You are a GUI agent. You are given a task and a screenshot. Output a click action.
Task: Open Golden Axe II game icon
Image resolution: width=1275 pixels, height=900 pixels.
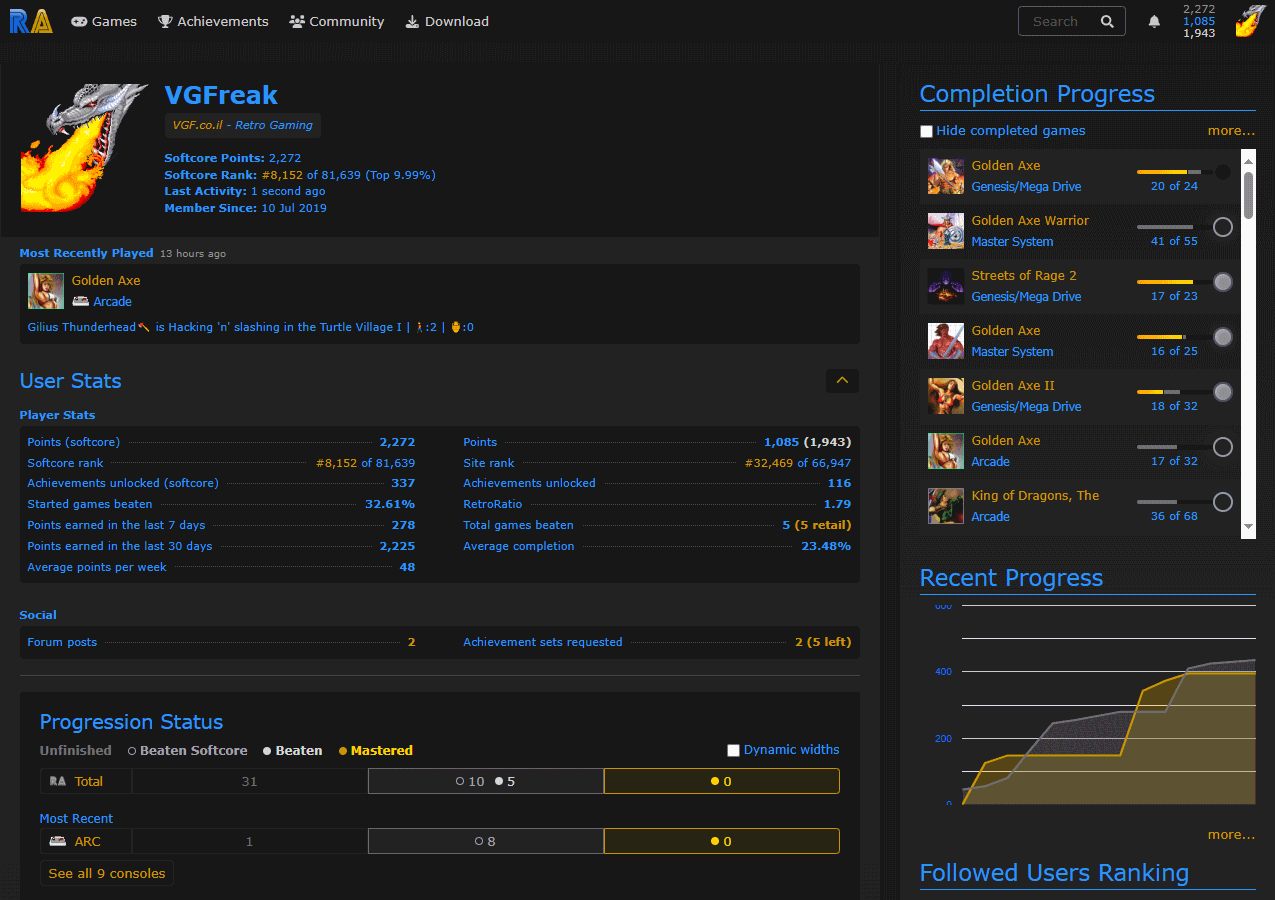[x=946, y=396]
